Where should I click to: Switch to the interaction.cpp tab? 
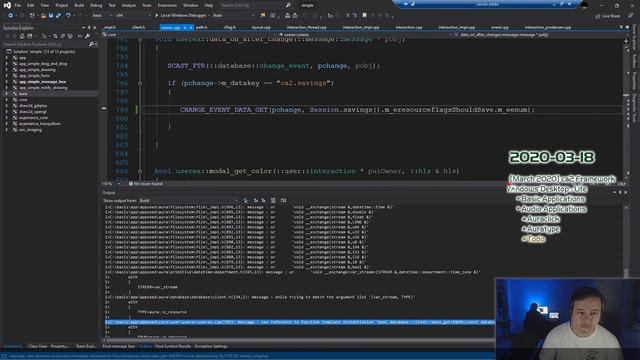pyautogui.click(x=409, y=27)
